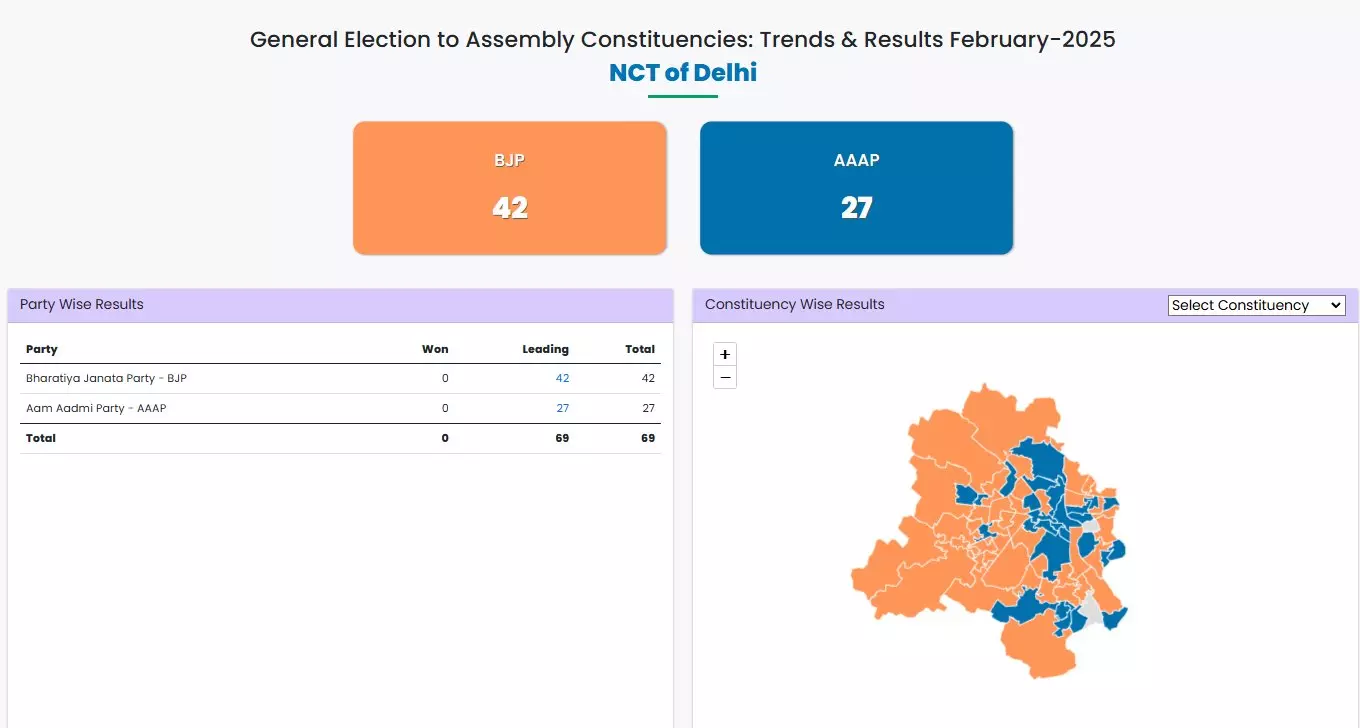Click the map zoom in plus button
This screenshot has height=728, width=1360.
coord(725,354)
